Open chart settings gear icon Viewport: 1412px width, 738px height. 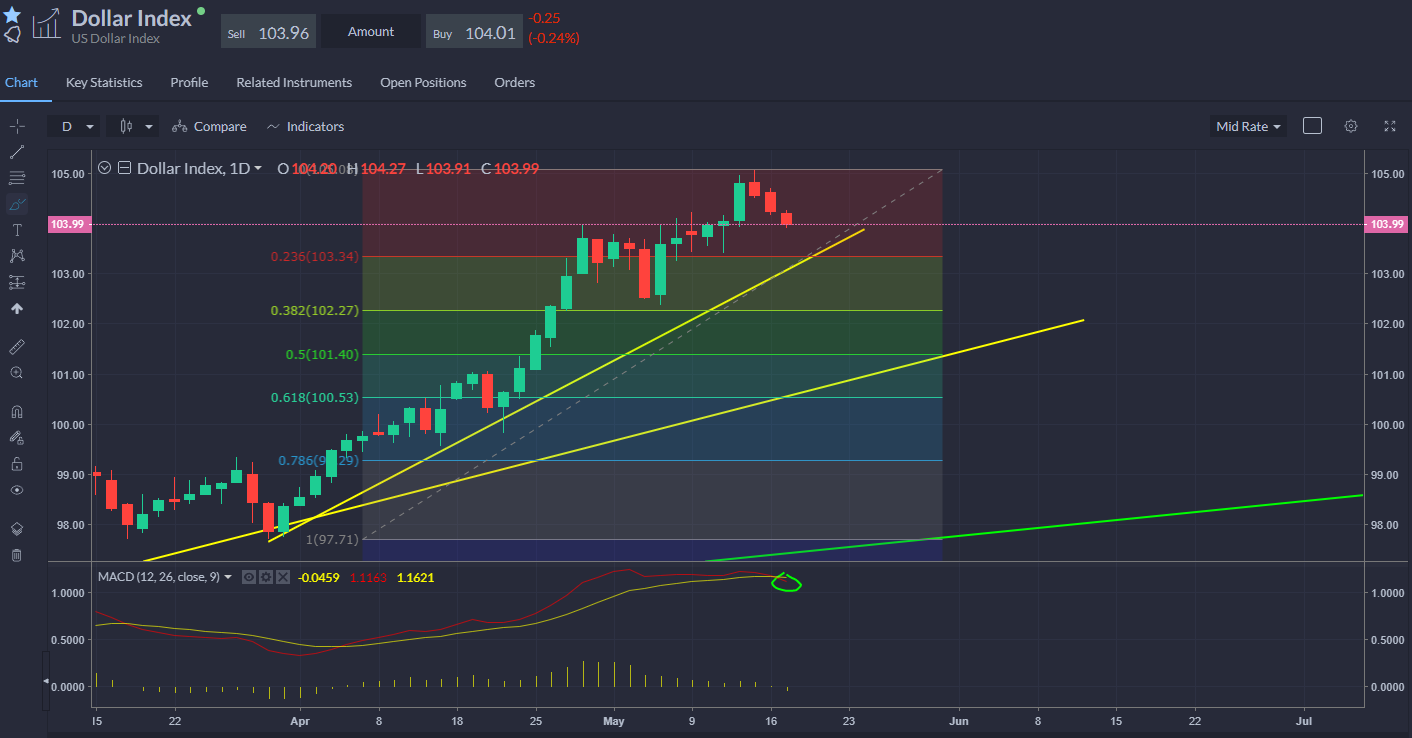pyautogui.click(x=1351, y=126)
